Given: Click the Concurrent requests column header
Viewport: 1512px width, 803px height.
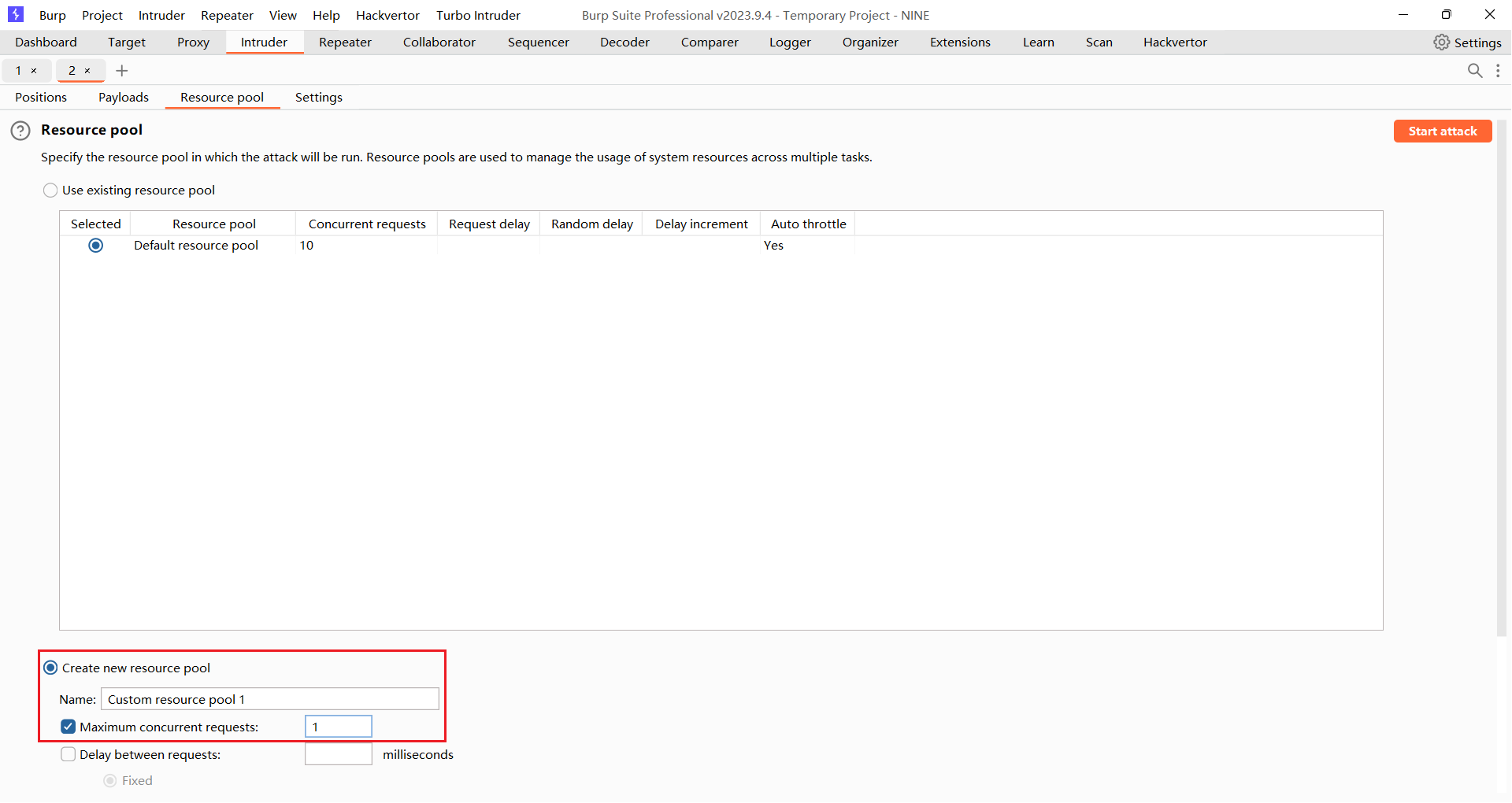Looking at the screenshot, I should click(x=367, y=224).
